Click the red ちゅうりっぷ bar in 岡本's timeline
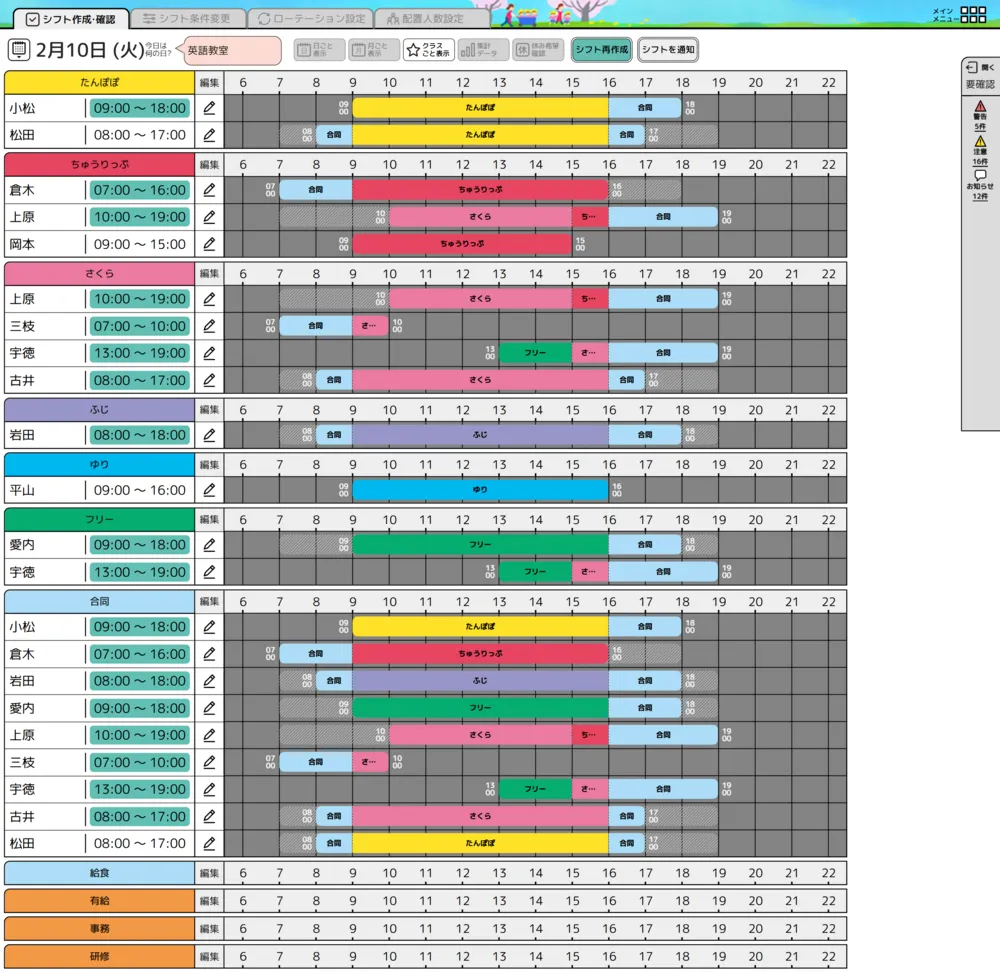Viewport: 1000px width, 972px height. point(462,244)
